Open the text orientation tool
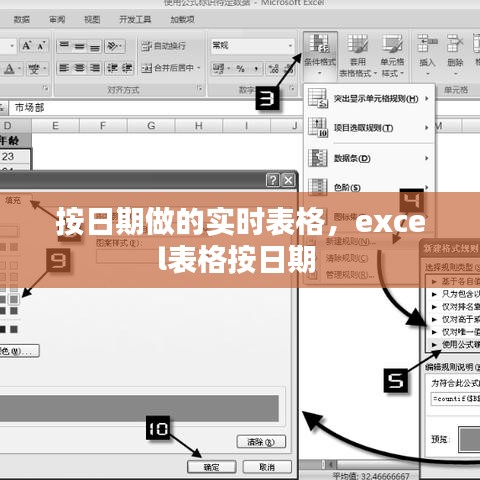 115,46
